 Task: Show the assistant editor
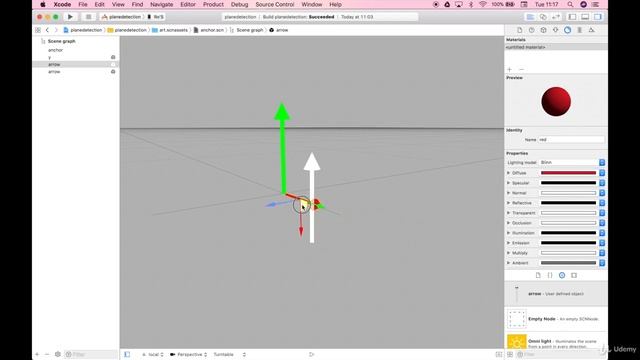tap(543, 17)
